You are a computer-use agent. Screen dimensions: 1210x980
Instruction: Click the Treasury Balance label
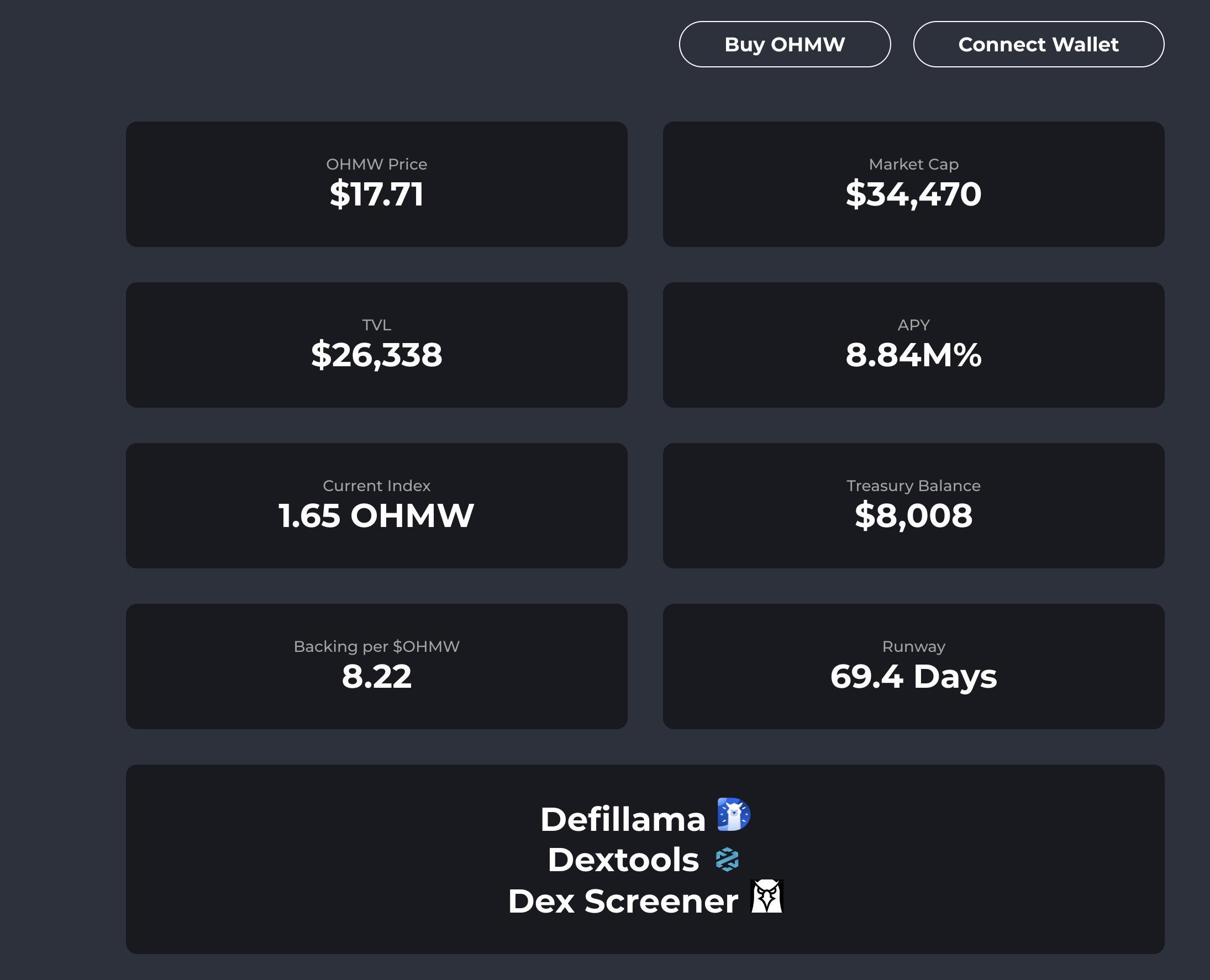click(913, 486)
